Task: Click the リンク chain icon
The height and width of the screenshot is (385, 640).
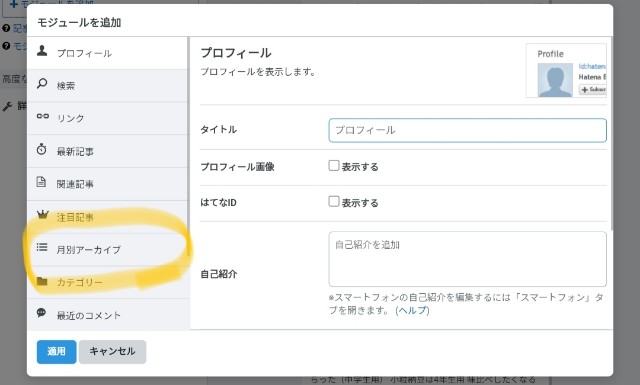Action: pyautogui.click(x=42, y=116)
